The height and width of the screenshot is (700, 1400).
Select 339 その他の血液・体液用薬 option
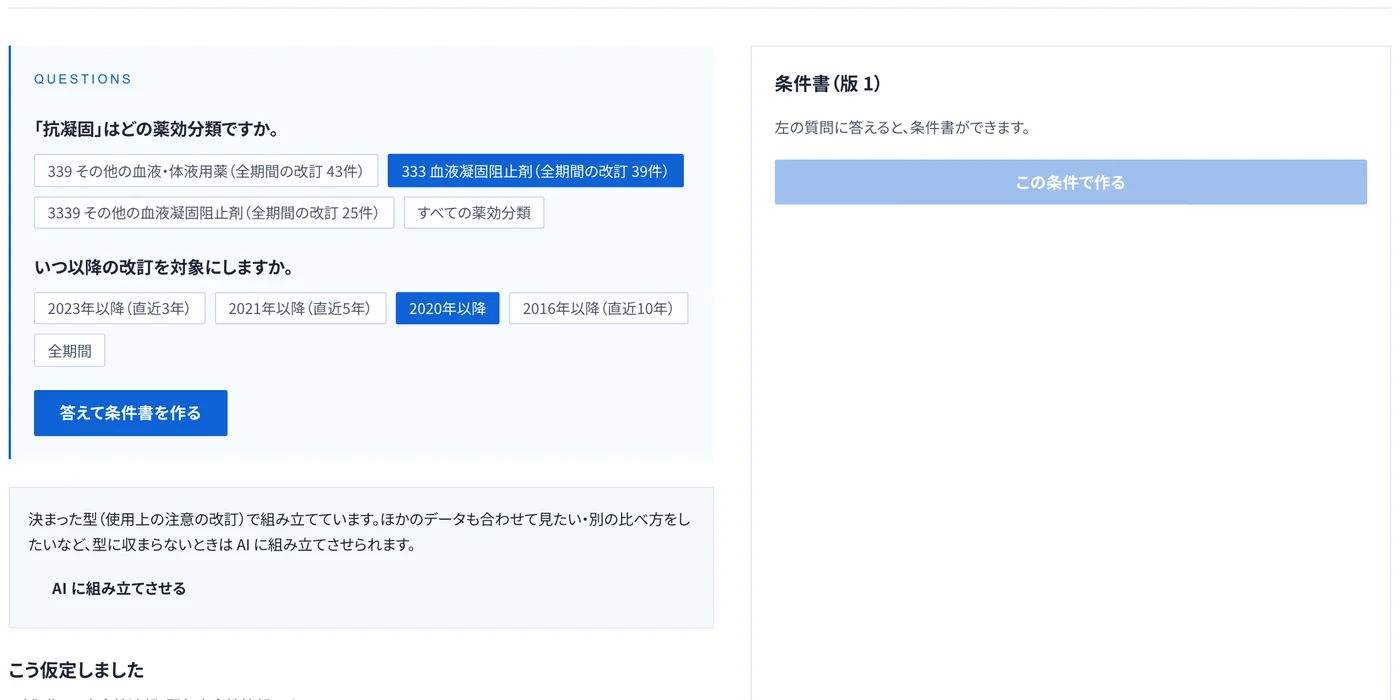point(206,171)
